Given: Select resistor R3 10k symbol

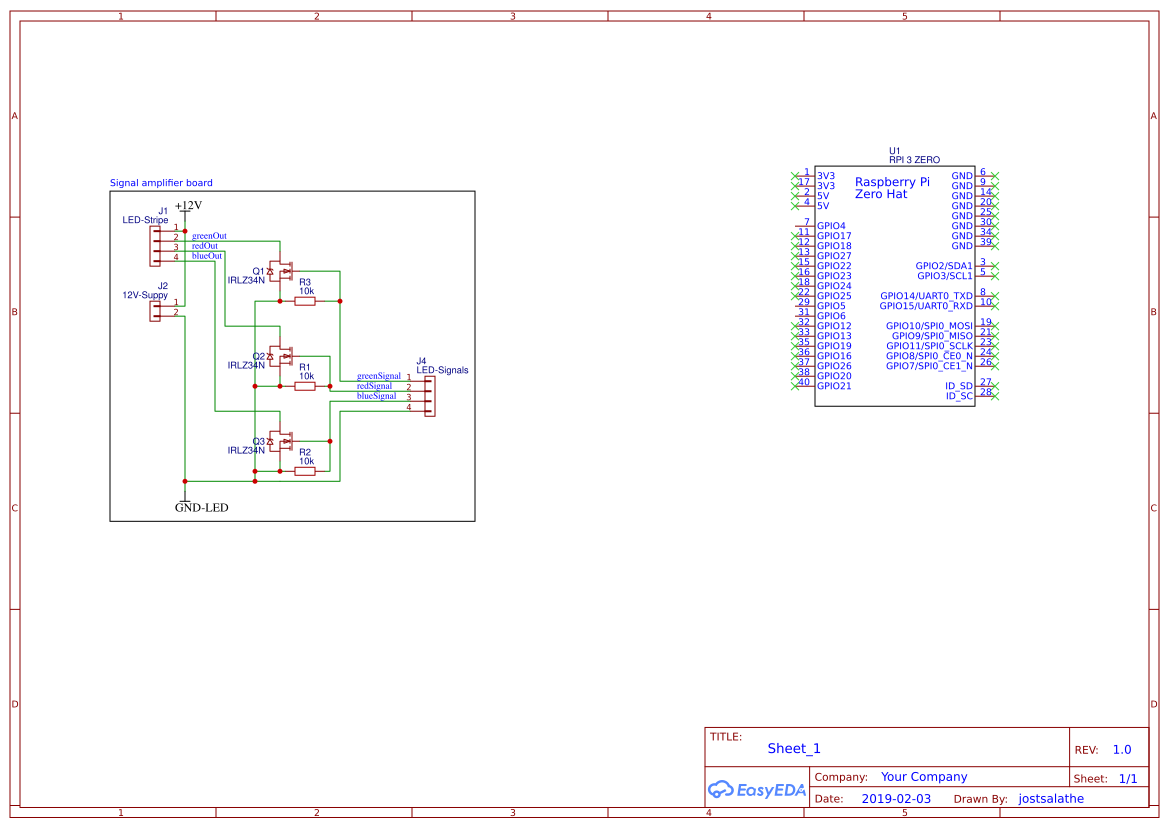Looking at the screenshot, I should (305, 300).
